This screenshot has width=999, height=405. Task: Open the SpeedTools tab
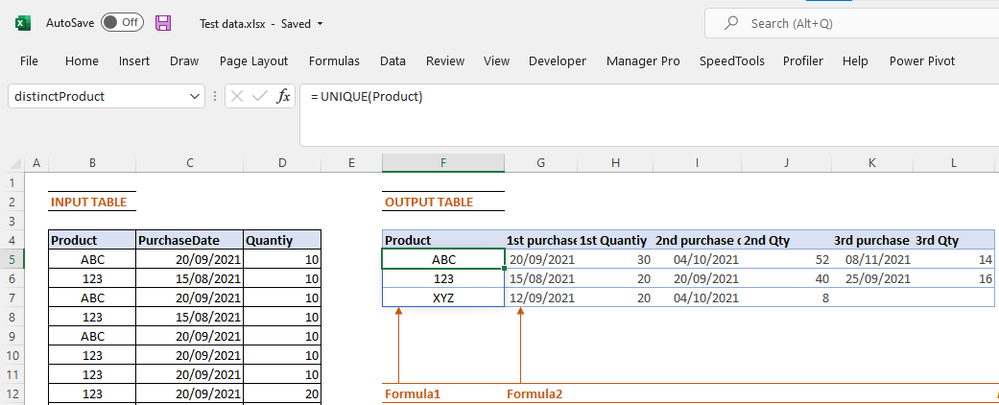[731, 61]
